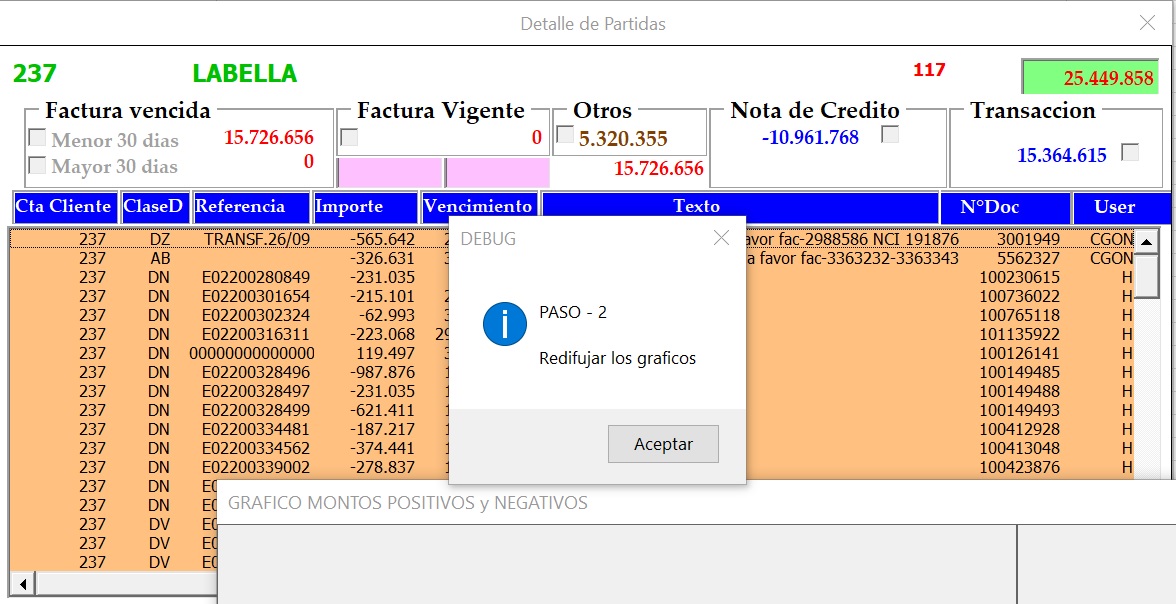Click the Importe column header
The image size is (1176, 604).
click(x=365, y=207)
